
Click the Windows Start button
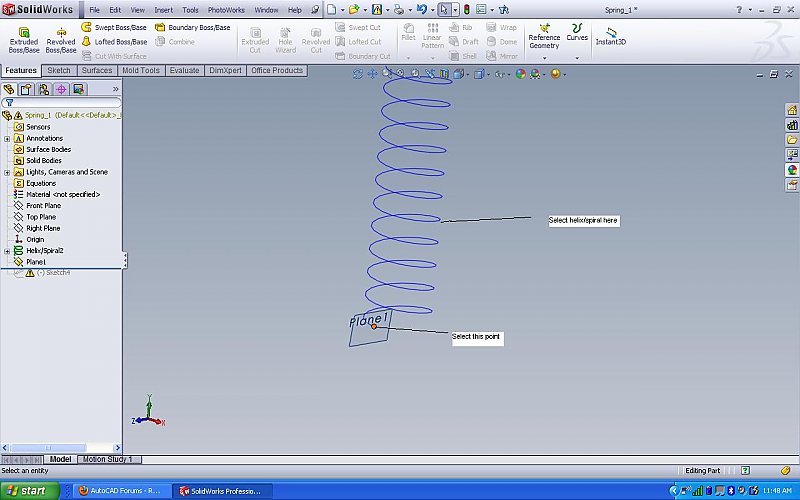26,491
